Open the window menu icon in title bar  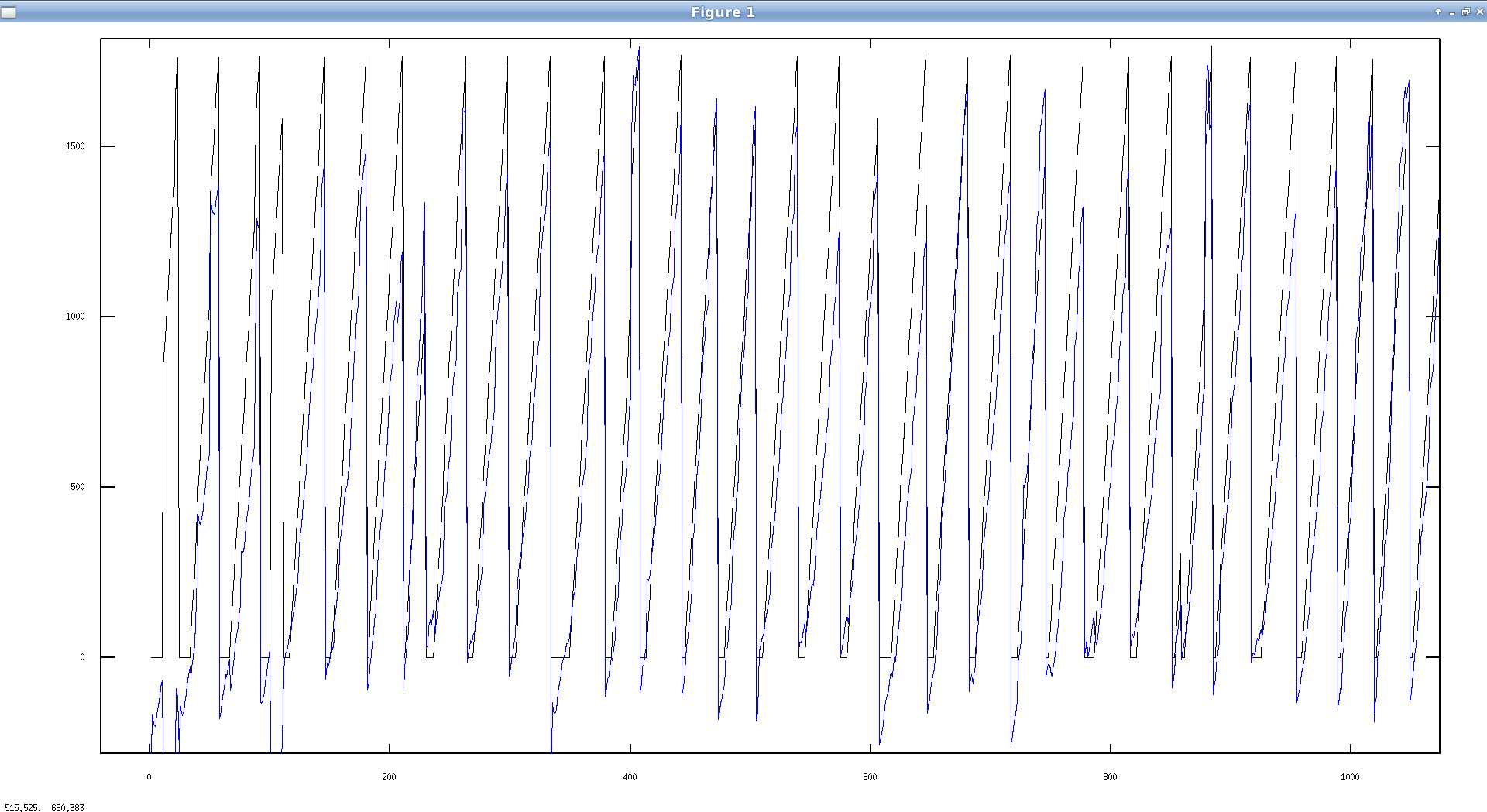click(x=9, y=12)
